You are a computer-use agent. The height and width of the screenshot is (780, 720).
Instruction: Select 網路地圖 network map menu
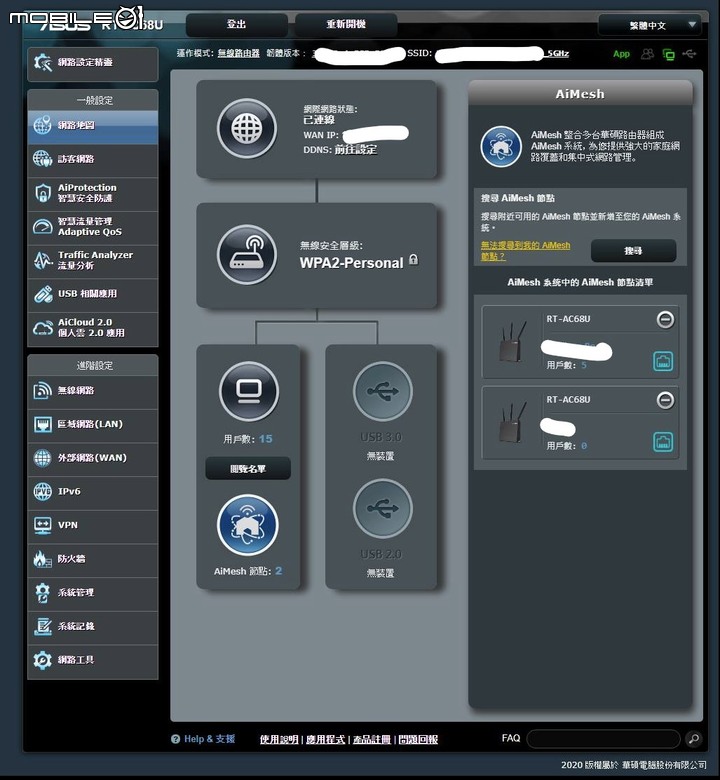tap(93, 125)
